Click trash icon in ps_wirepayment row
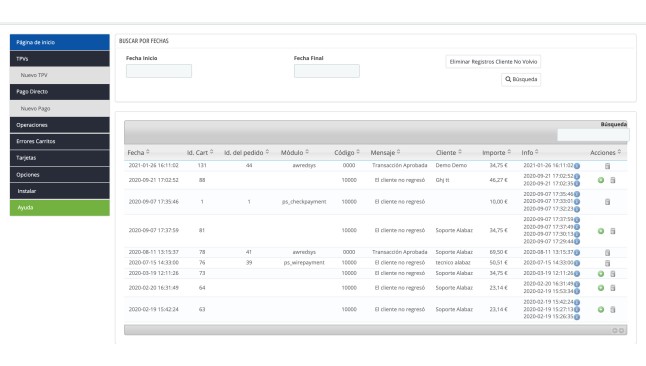 [607, 263]
